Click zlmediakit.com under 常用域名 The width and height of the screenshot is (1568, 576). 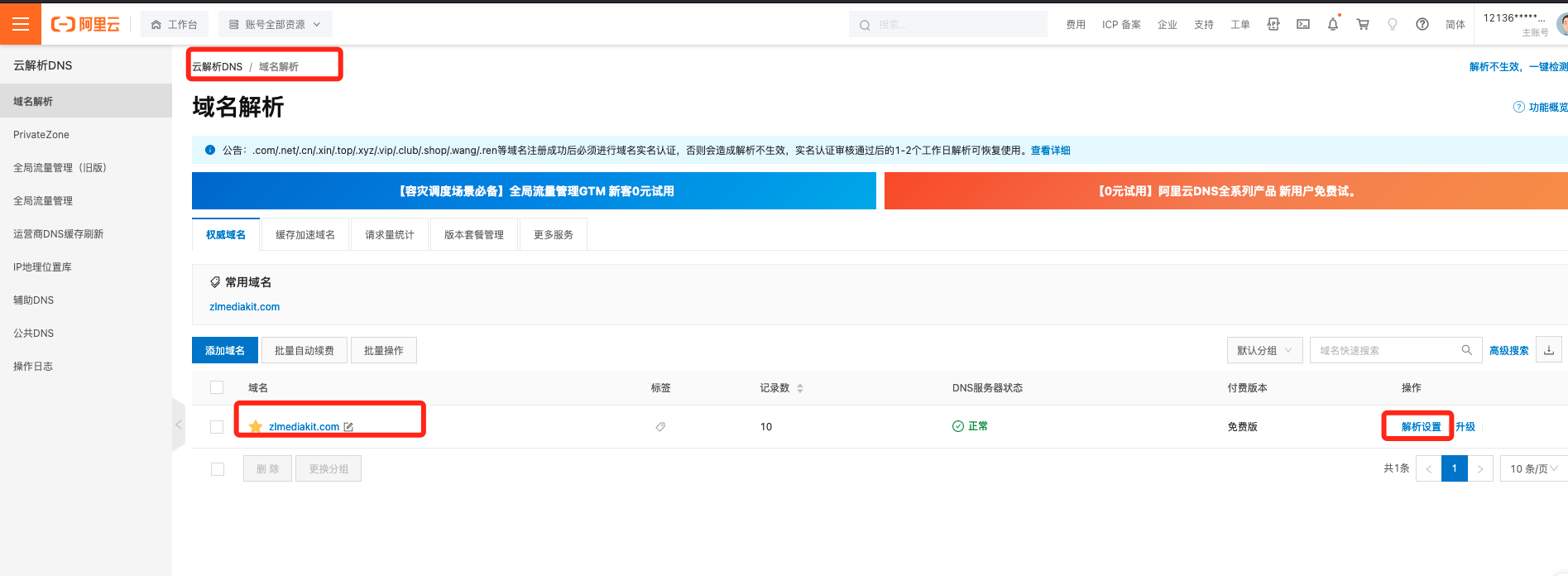[245, 307]
